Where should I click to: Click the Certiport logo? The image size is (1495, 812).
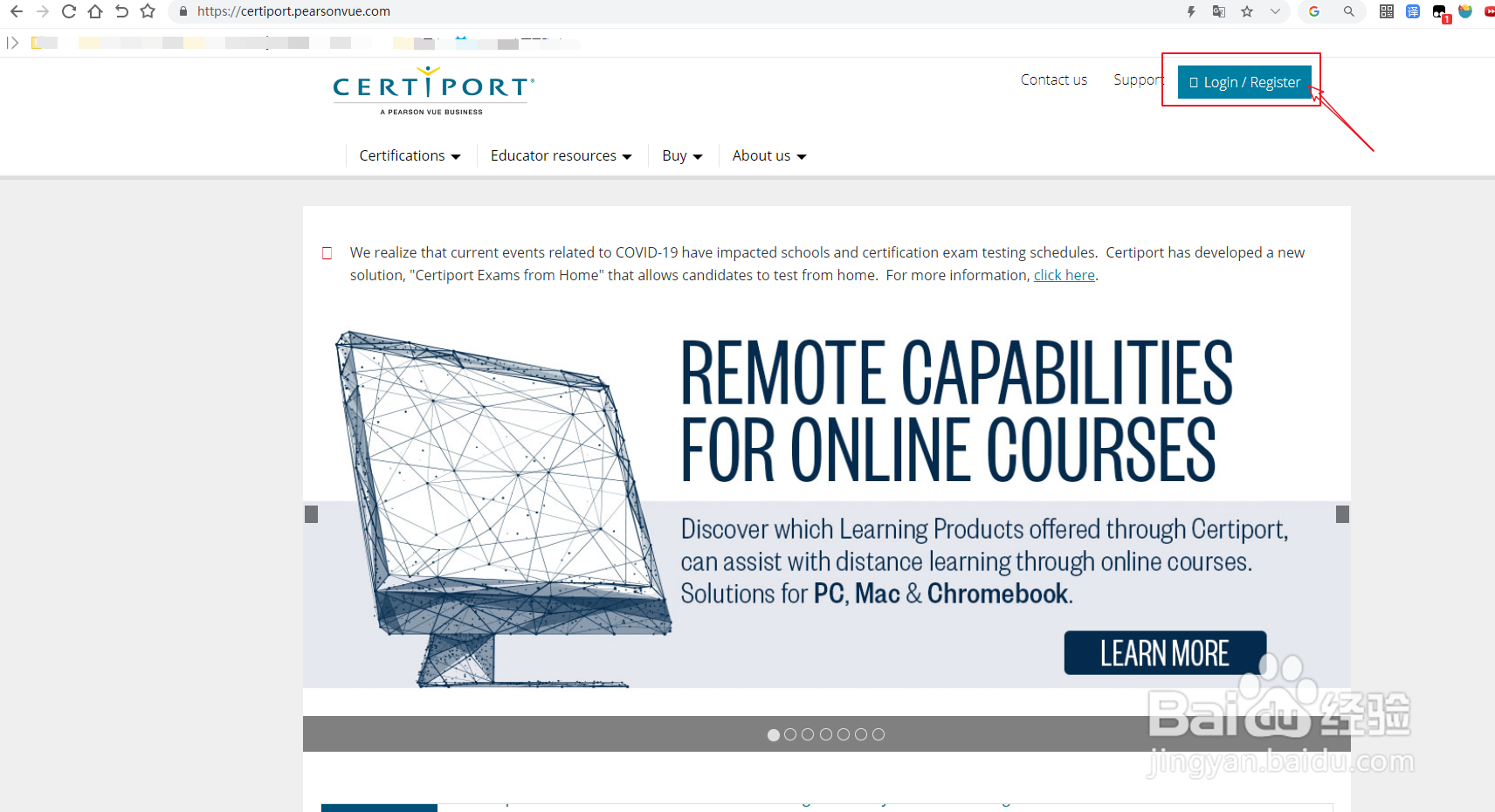coord(433,90)
